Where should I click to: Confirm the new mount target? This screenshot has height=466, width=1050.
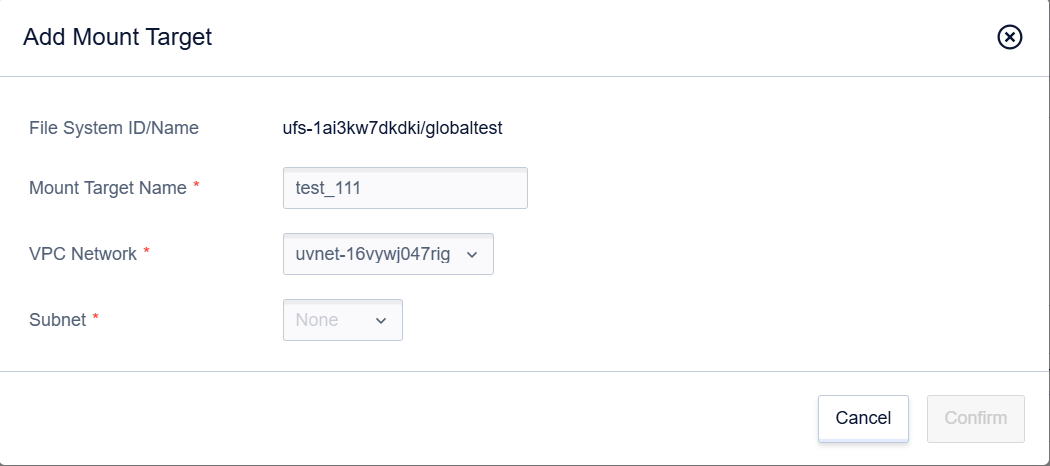coord(976,418)
